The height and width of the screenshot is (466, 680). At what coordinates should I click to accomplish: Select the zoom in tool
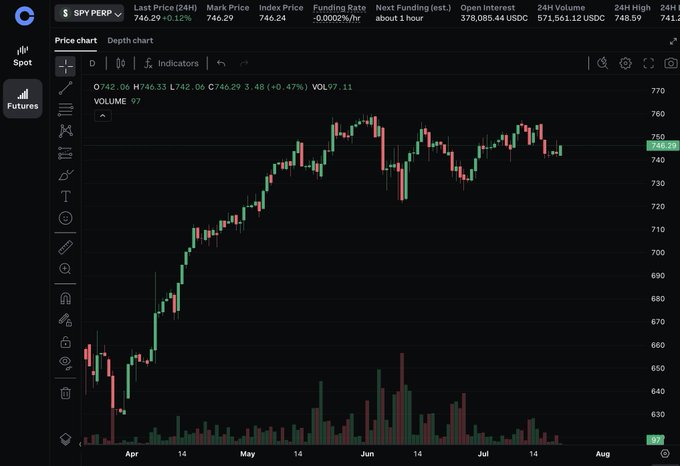pos(65,269)
